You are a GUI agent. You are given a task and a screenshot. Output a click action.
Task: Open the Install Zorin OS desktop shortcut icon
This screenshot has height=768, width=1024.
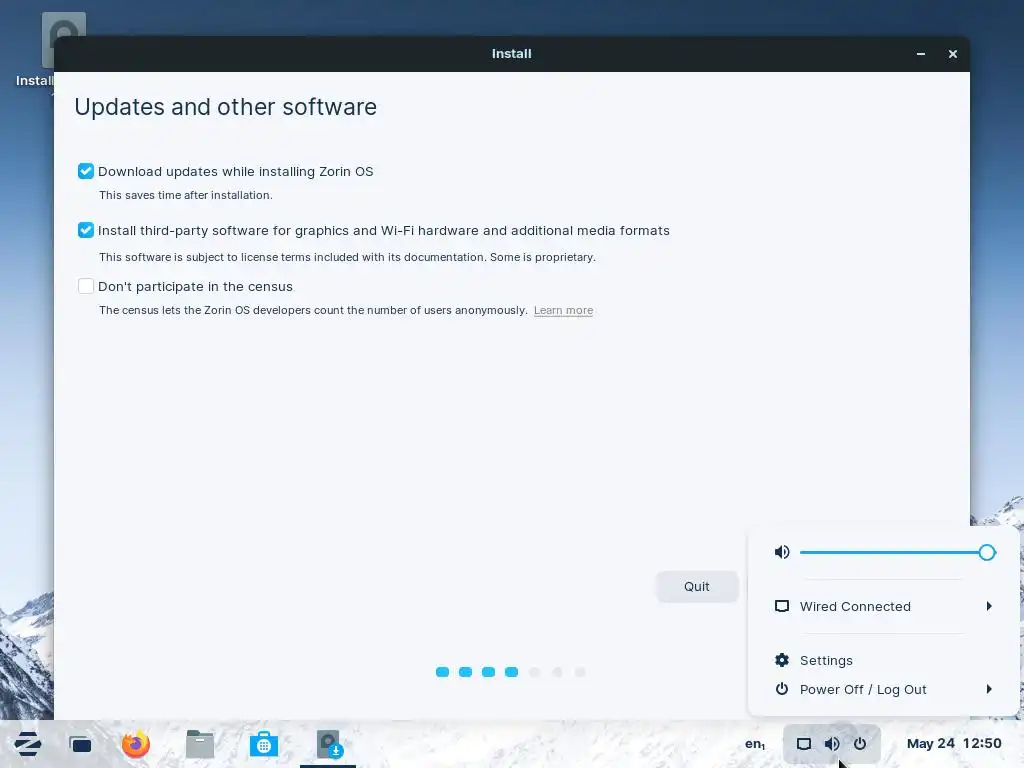pos(63,40)
